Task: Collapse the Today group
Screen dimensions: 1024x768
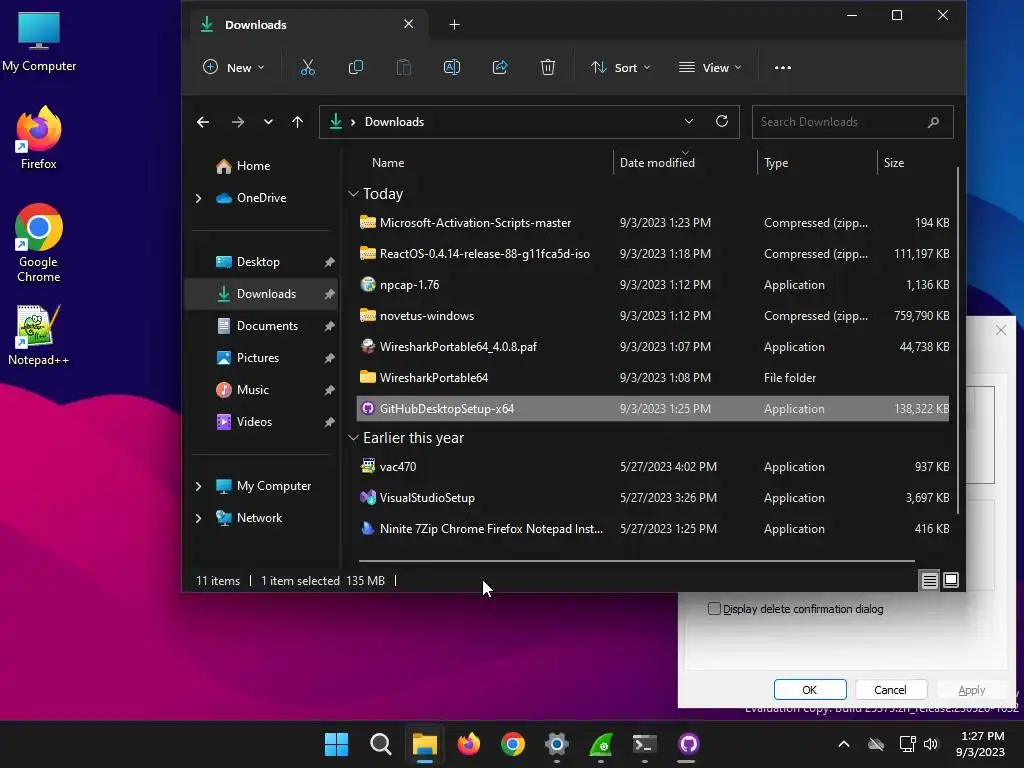Action: coord(353,194)
